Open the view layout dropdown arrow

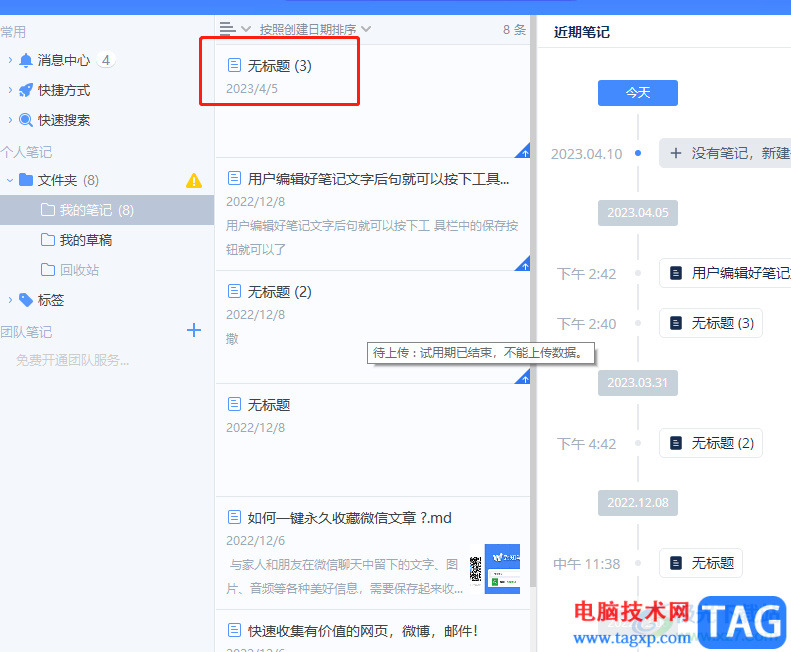(246, 29)
